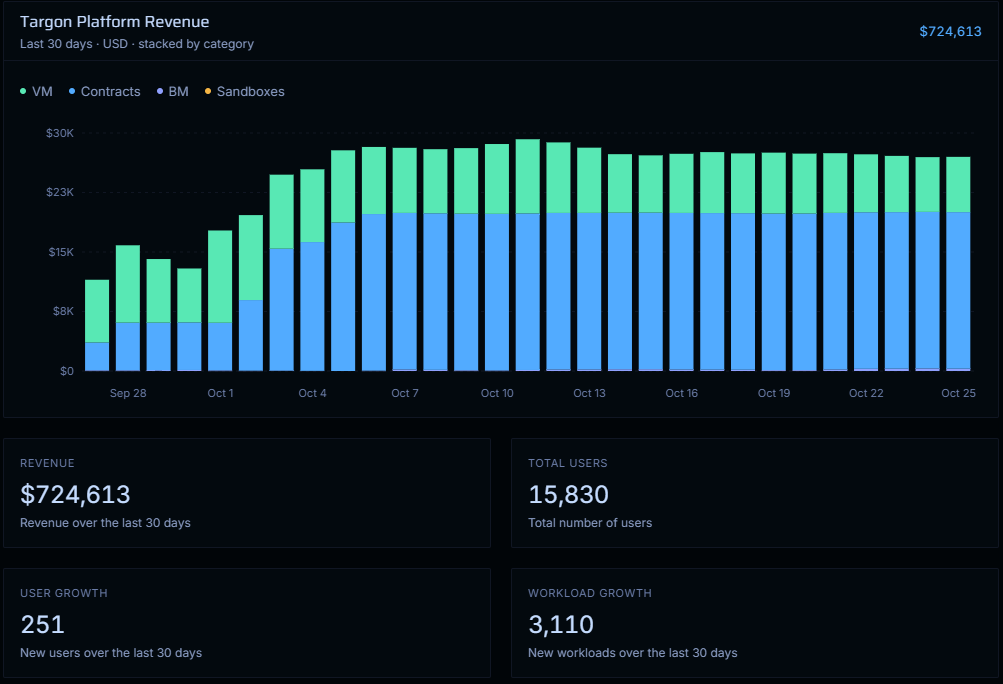Toggle the VM legend entry
Image resolution: width=1003 pixels, height=684 pixels.
coord(36,91)
